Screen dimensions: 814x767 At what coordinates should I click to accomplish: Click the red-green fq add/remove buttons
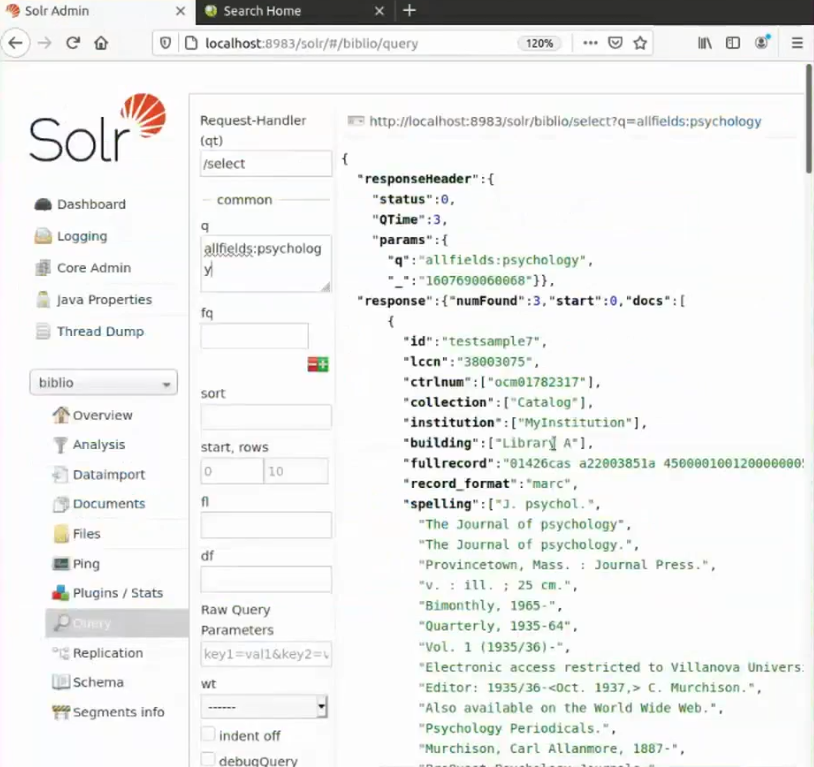click(x=318, y=364)
